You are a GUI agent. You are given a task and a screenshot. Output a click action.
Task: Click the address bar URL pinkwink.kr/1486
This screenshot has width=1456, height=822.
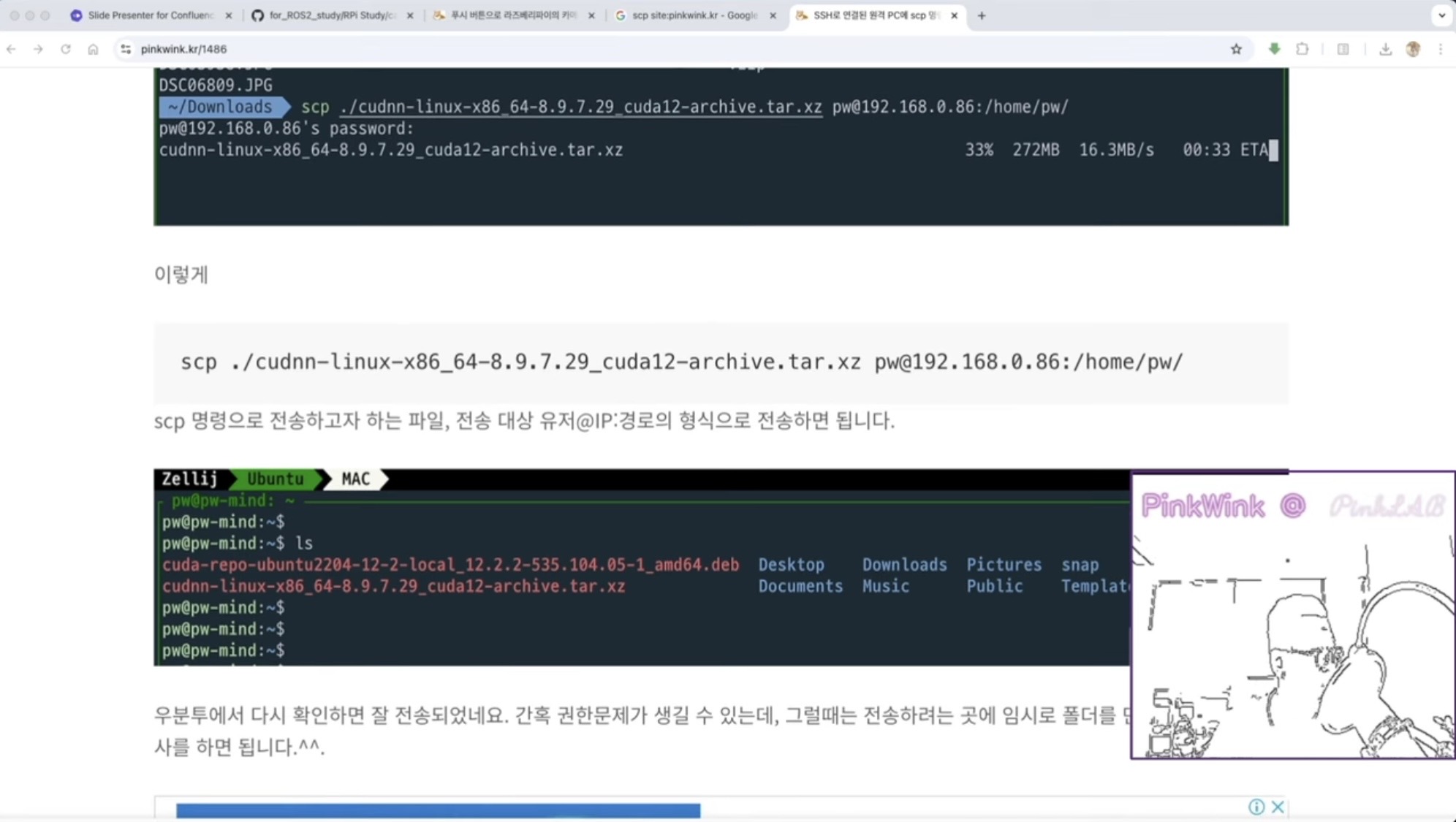tap(184, 49)
